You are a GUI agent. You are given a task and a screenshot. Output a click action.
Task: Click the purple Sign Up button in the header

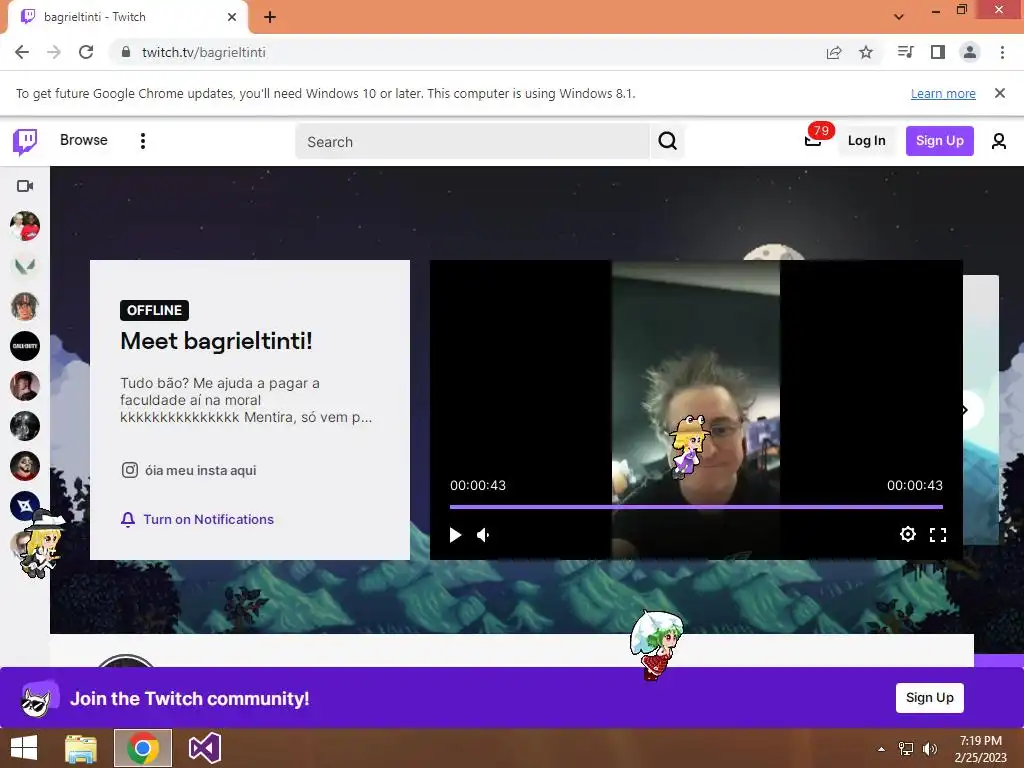pyautogui.click(x=939, y=140)
